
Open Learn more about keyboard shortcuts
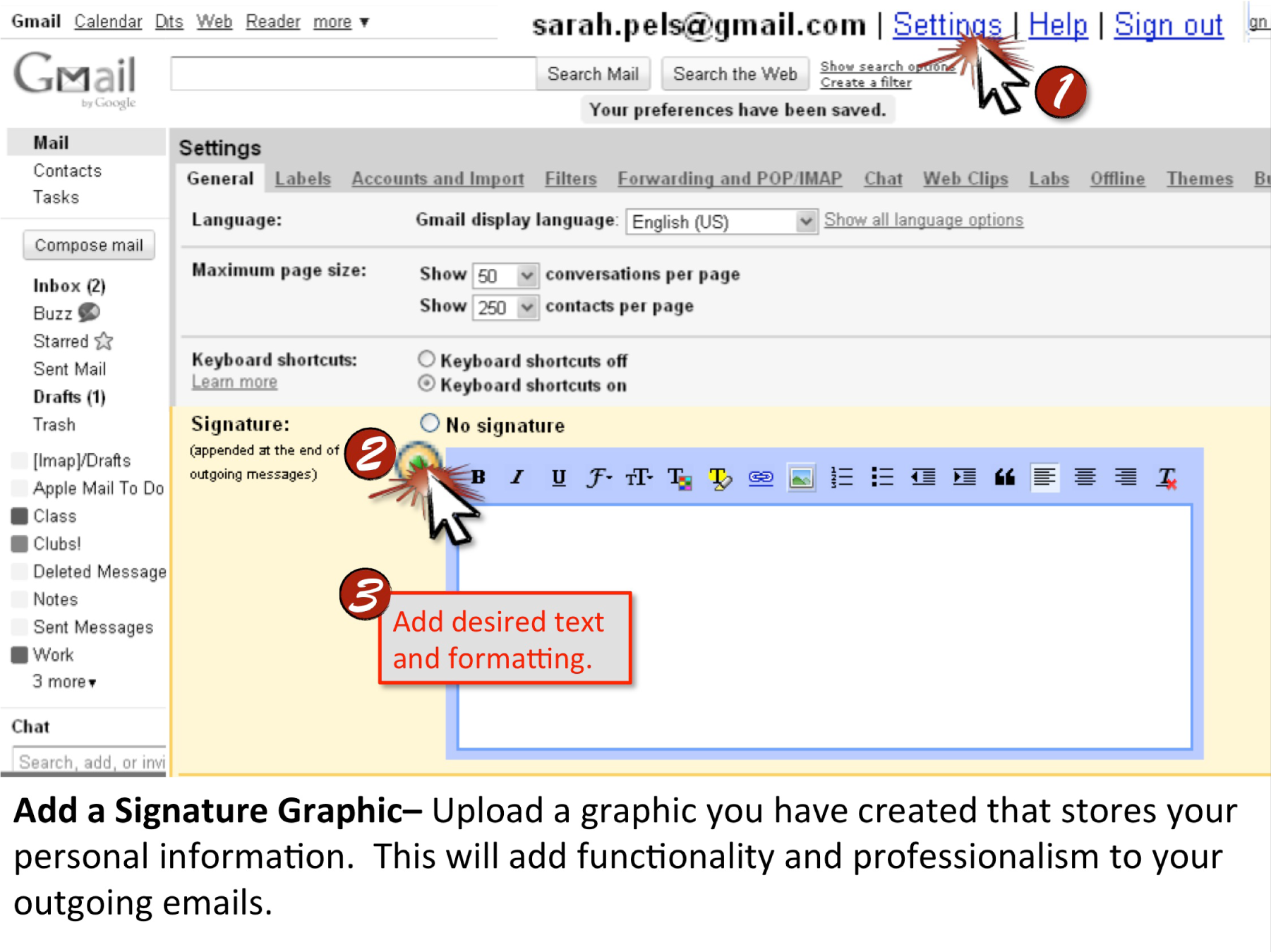coord(234,382)
